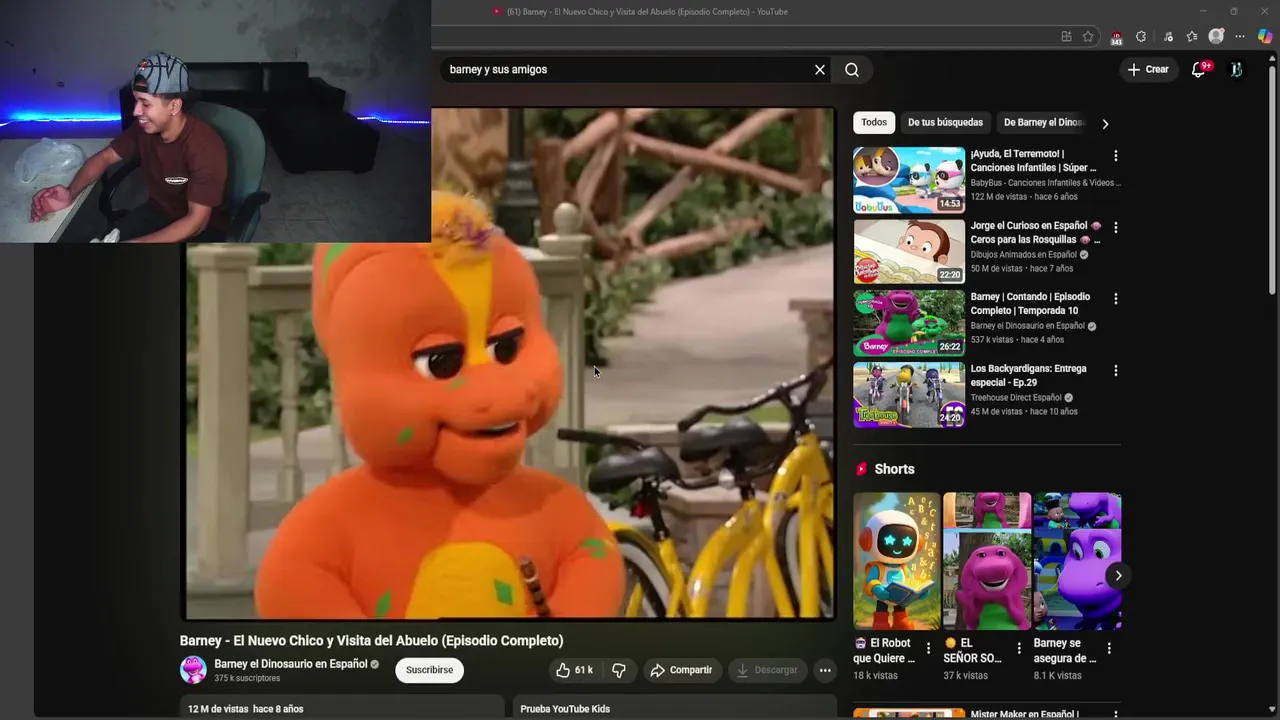Open options for EL SEÑOR SO short
1280x720 pixels.
(1019, 649)
